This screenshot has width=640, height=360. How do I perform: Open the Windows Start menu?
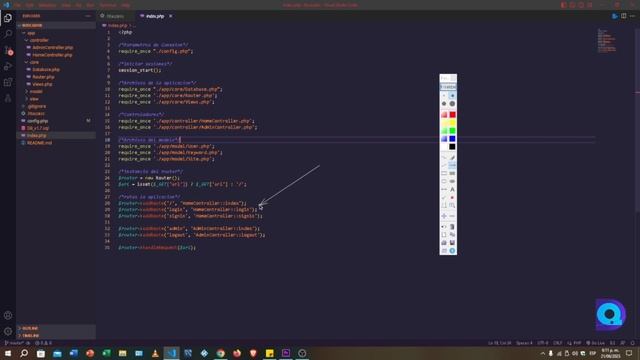(x=8, y=353)
